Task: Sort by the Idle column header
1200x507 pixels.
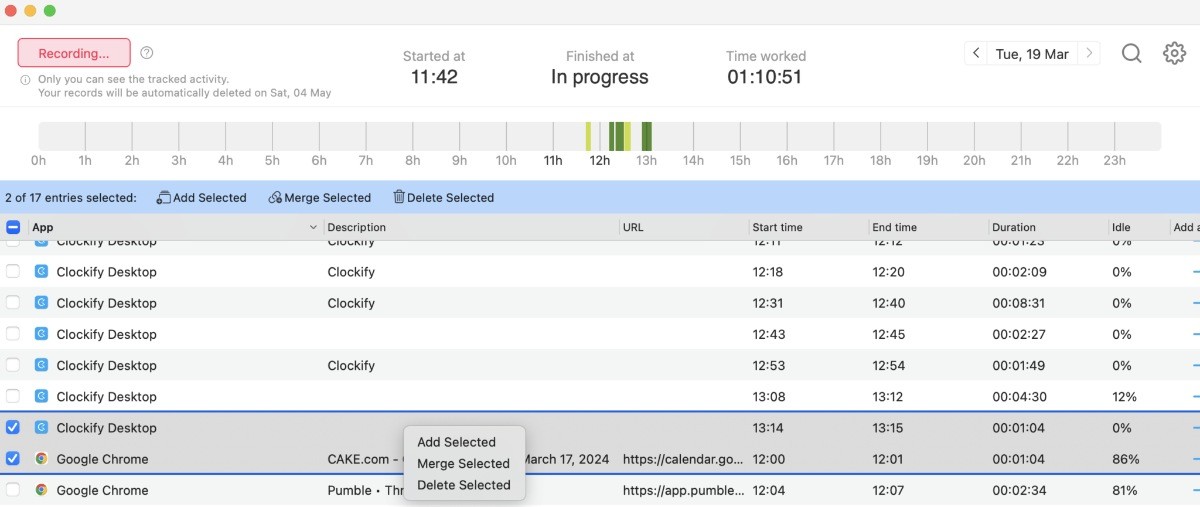Action: point(1120,227)
